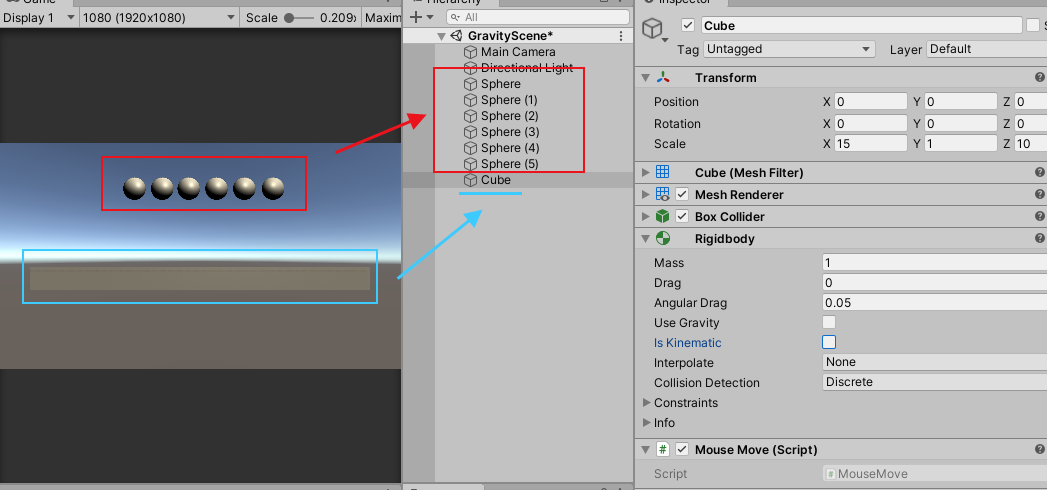Open the Mouse Move script help icon

click(1040, 449)
